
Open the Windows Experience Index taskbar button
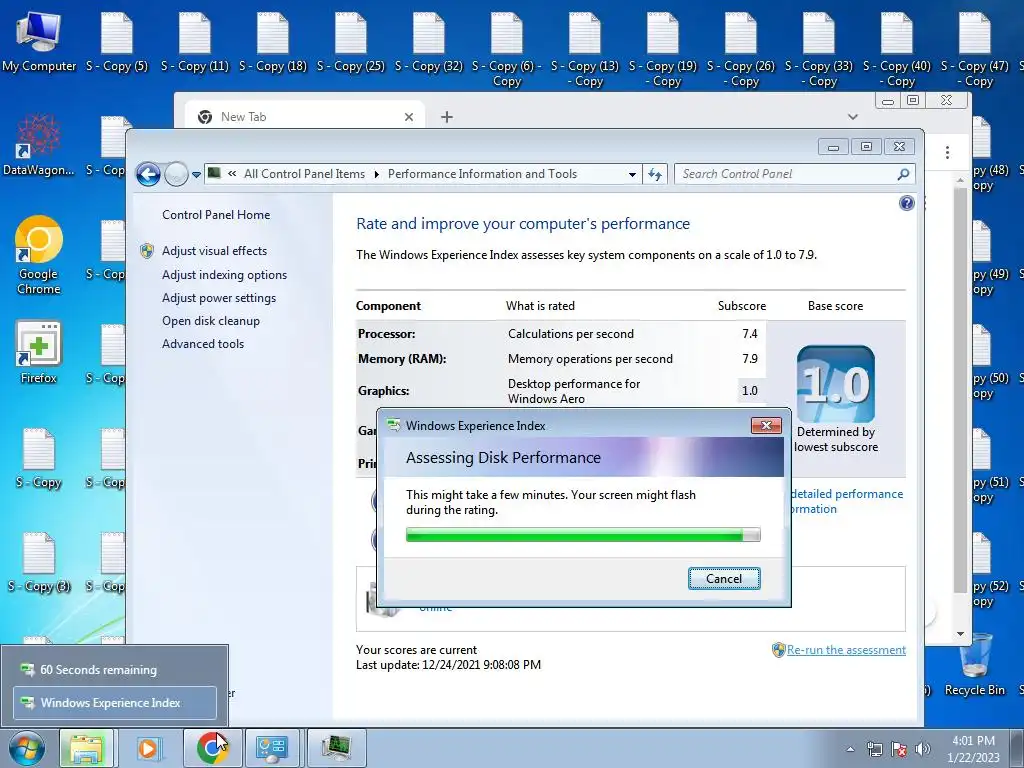pyautogui.click(x=336, y=748)
